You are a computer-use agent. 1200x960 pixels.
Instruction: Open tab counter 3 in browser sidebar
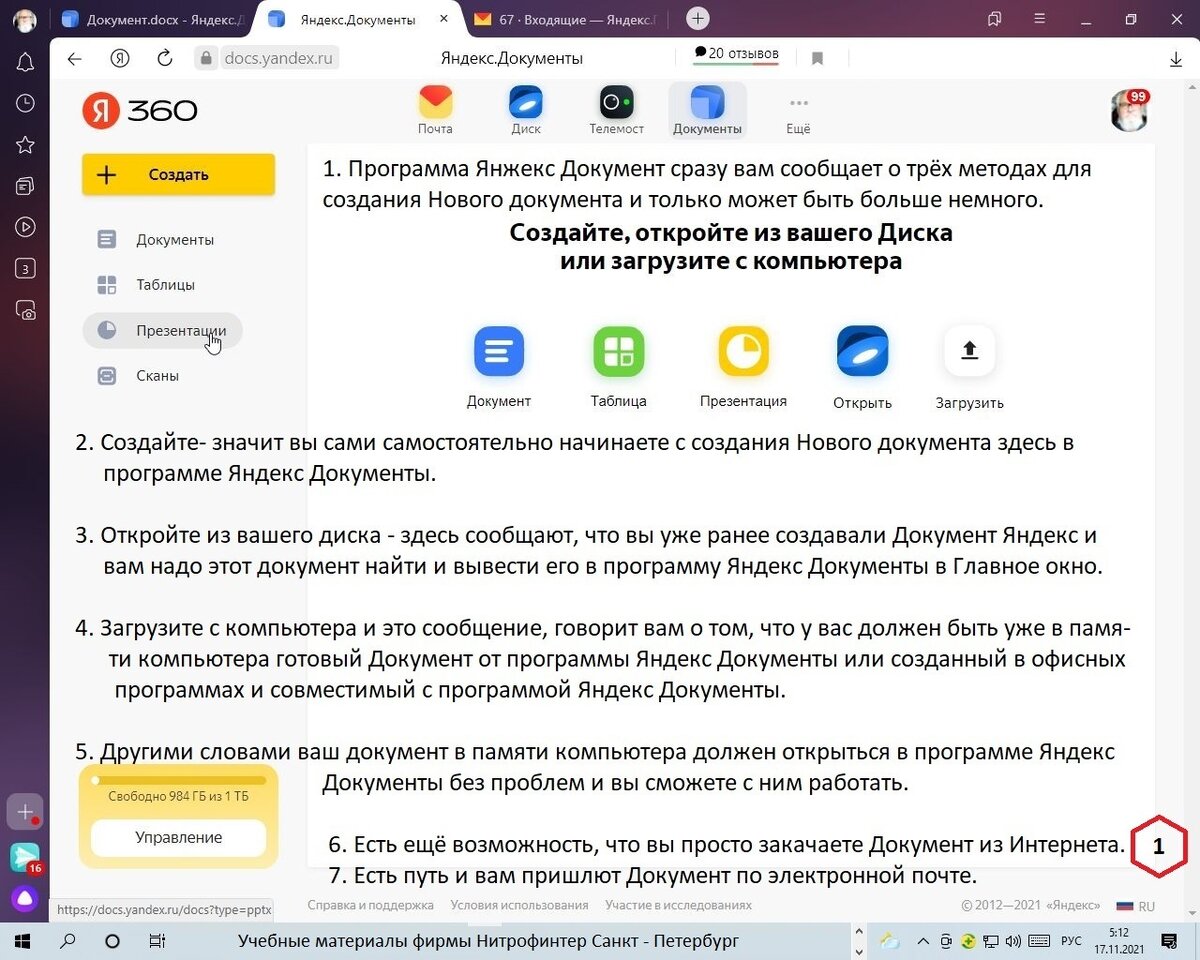pos(26,268)
